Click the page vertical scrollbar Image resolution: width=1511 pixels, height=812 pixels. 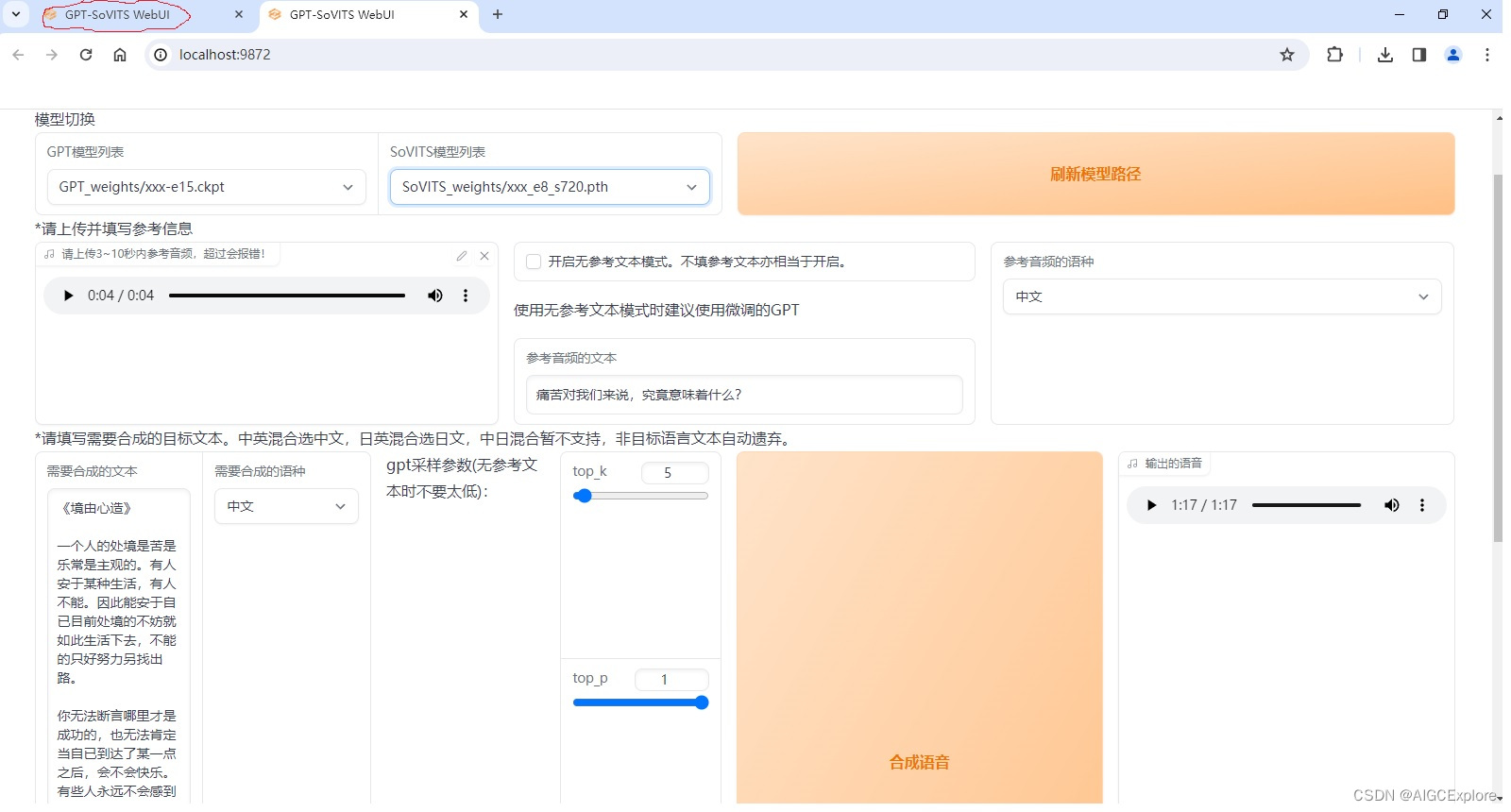[x=1498, y=359]
